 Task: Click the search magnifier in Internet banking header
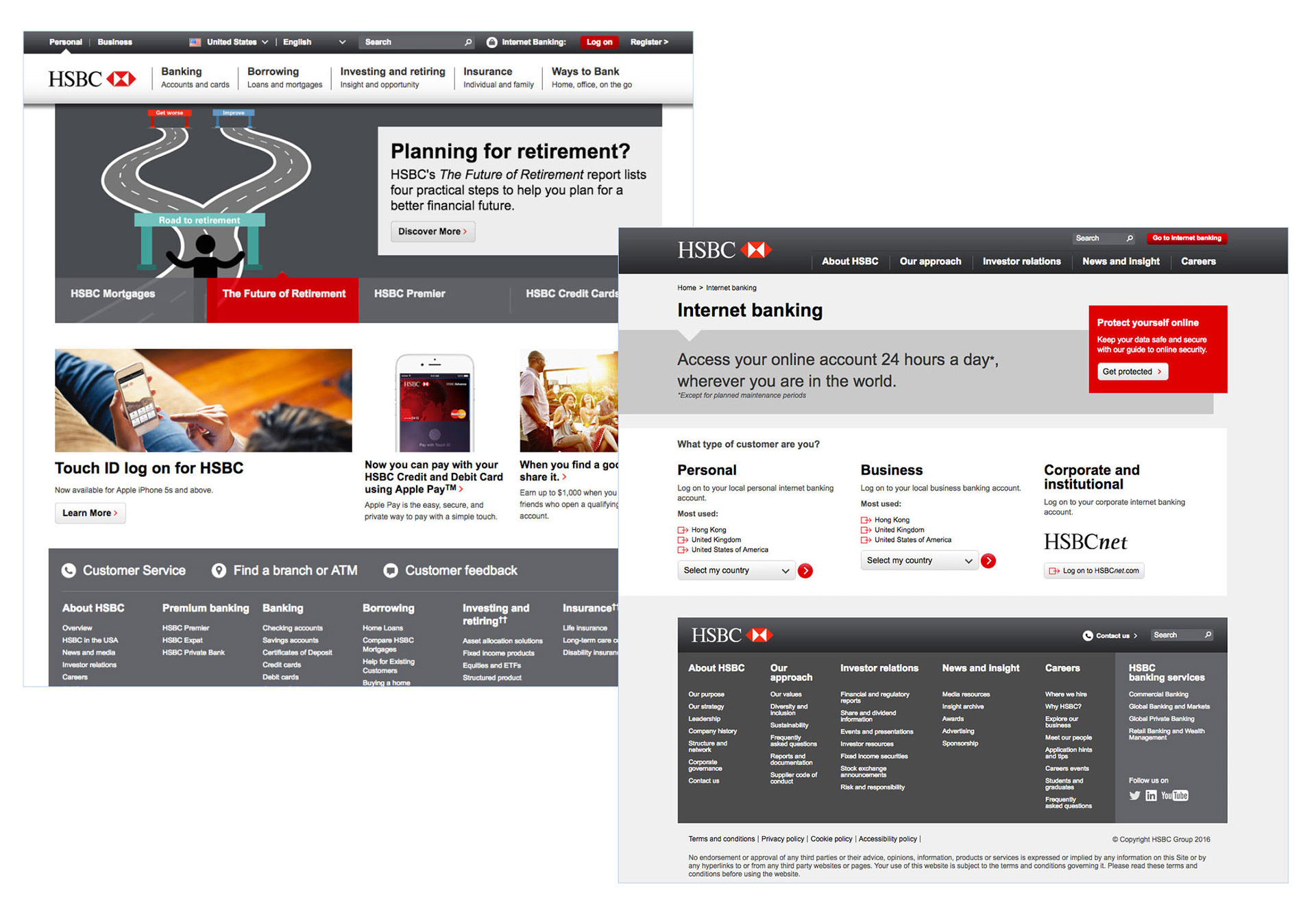click(1130, 238)
